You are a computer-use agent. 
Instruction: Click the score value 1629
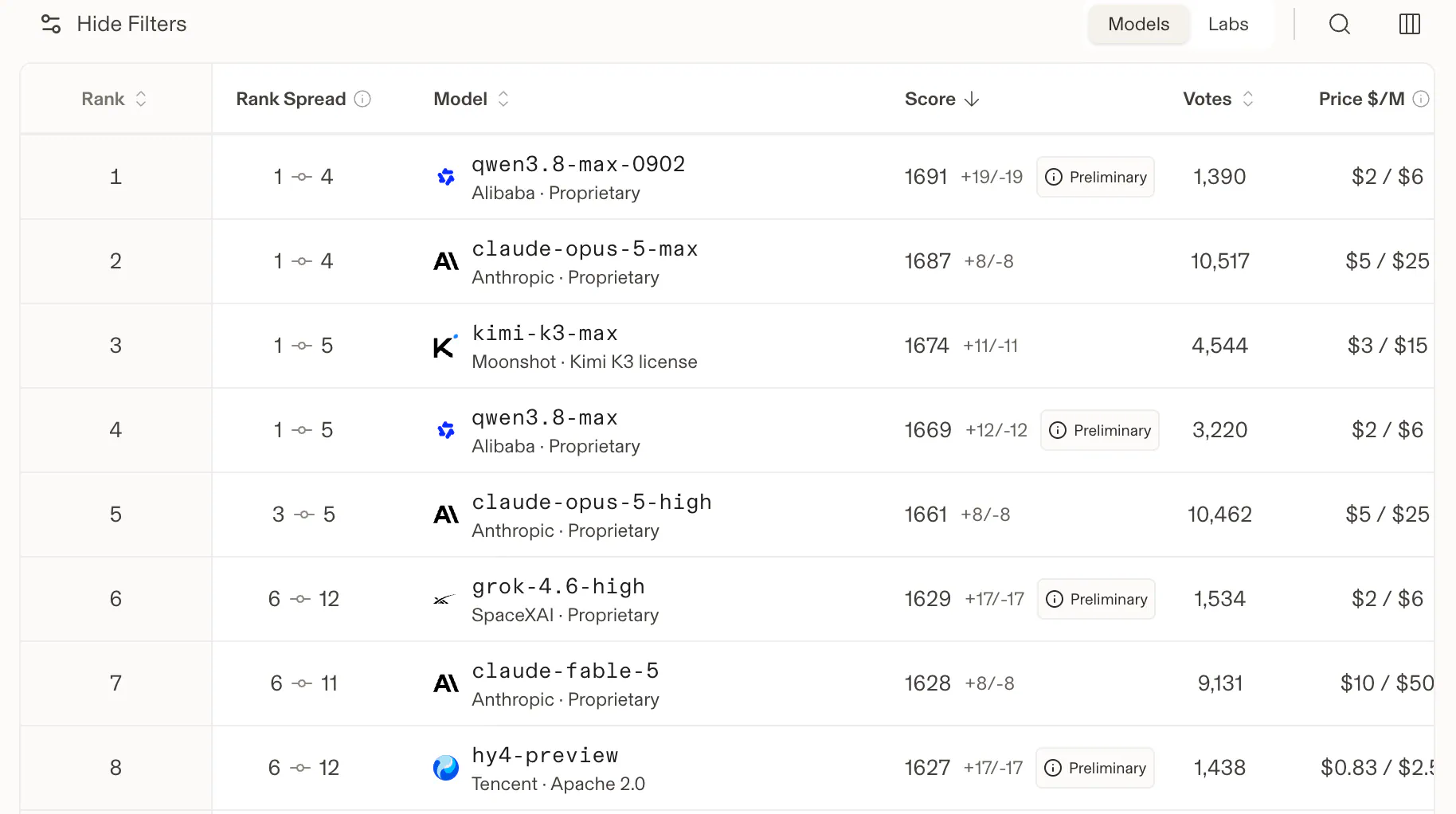click(x=927, y=599)
